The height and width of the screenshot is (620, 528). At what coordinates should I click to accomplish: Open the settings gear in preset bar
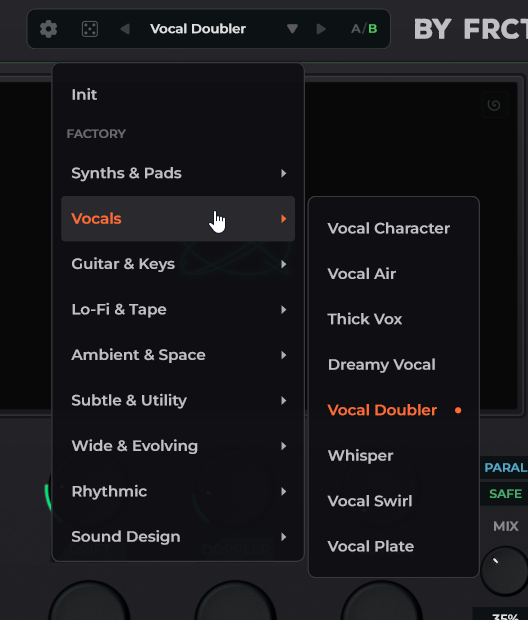tap(48, 29)
